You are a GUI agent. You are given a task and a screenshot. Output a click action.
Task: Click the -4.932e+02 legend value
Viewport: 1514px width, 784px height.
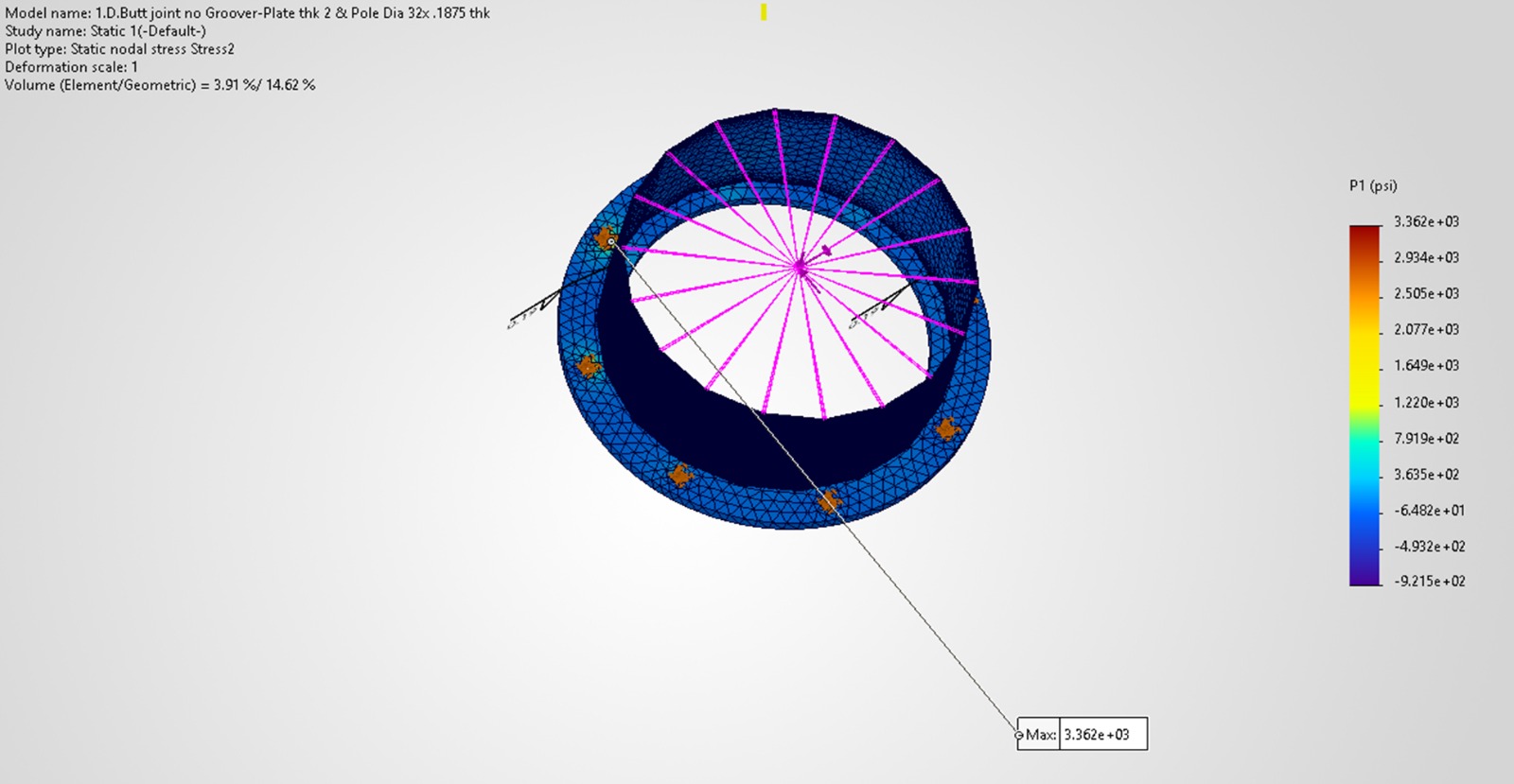click(x=1429, y=546)
